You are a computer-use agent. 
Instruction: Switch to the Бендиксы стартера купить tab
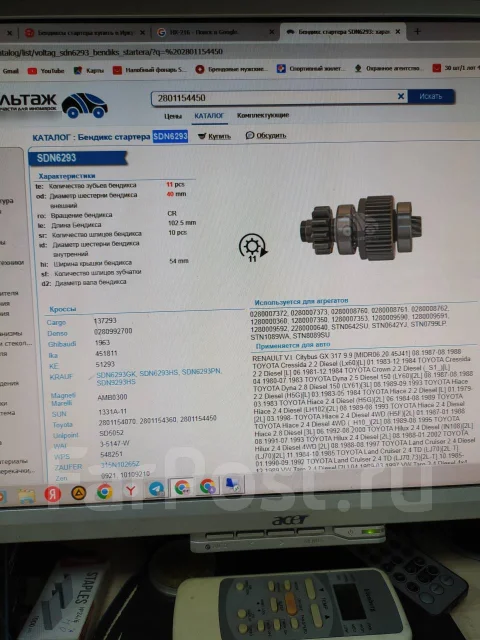(x=85, y=33)
